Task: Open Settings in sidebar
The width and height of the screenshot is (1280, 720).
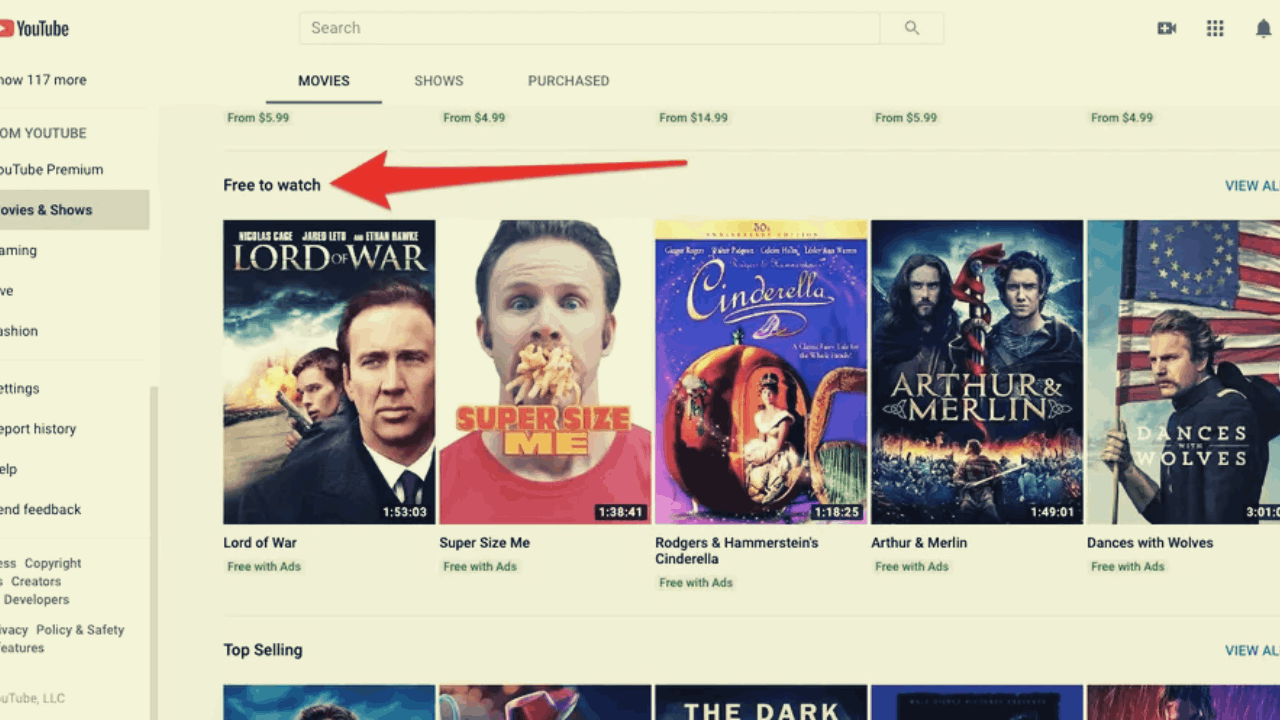Action: pyautogui.click(x=20, y=388)
